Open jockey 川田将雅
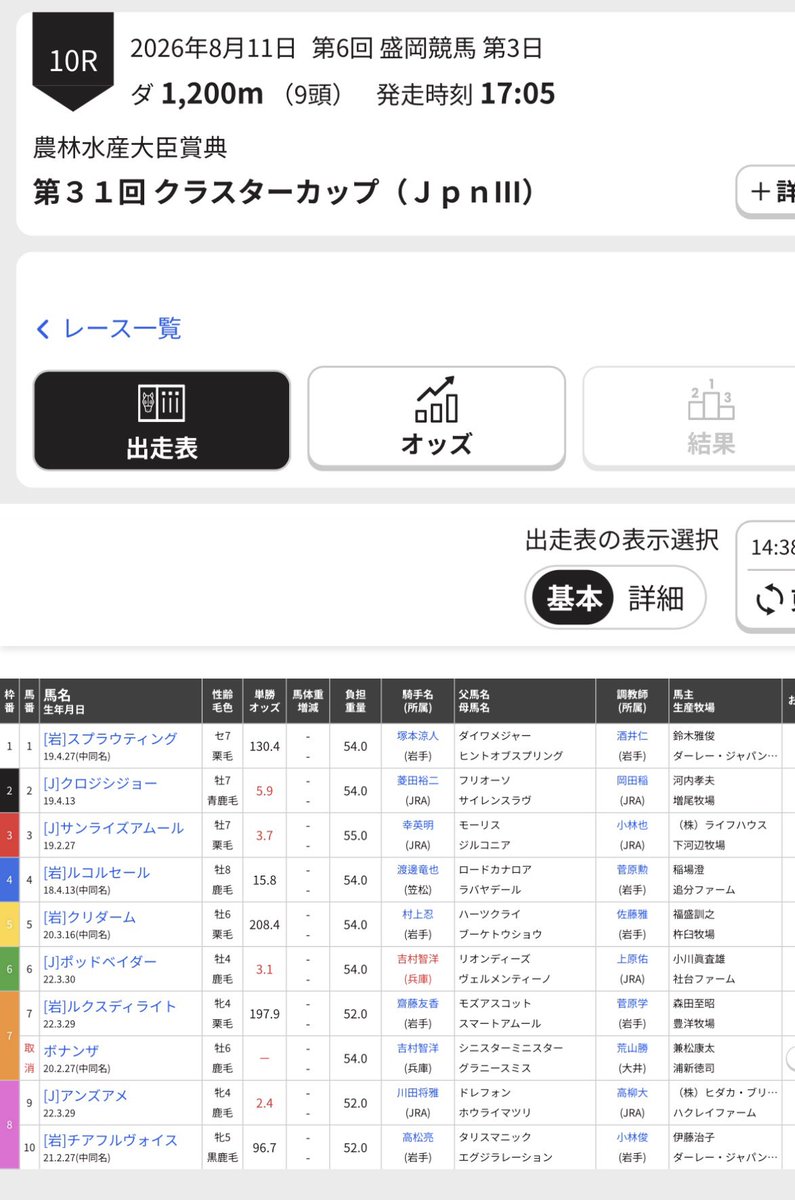Screen dimensions: 795x1200 (417, 1094)
